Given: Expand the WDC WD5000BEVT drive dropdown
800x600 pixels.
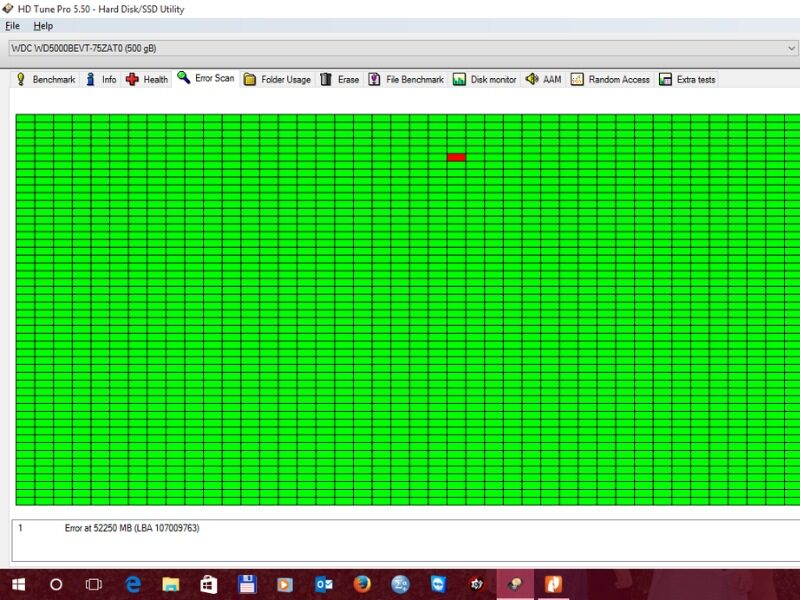Looking at the screenshot, I should coord(790,48).
